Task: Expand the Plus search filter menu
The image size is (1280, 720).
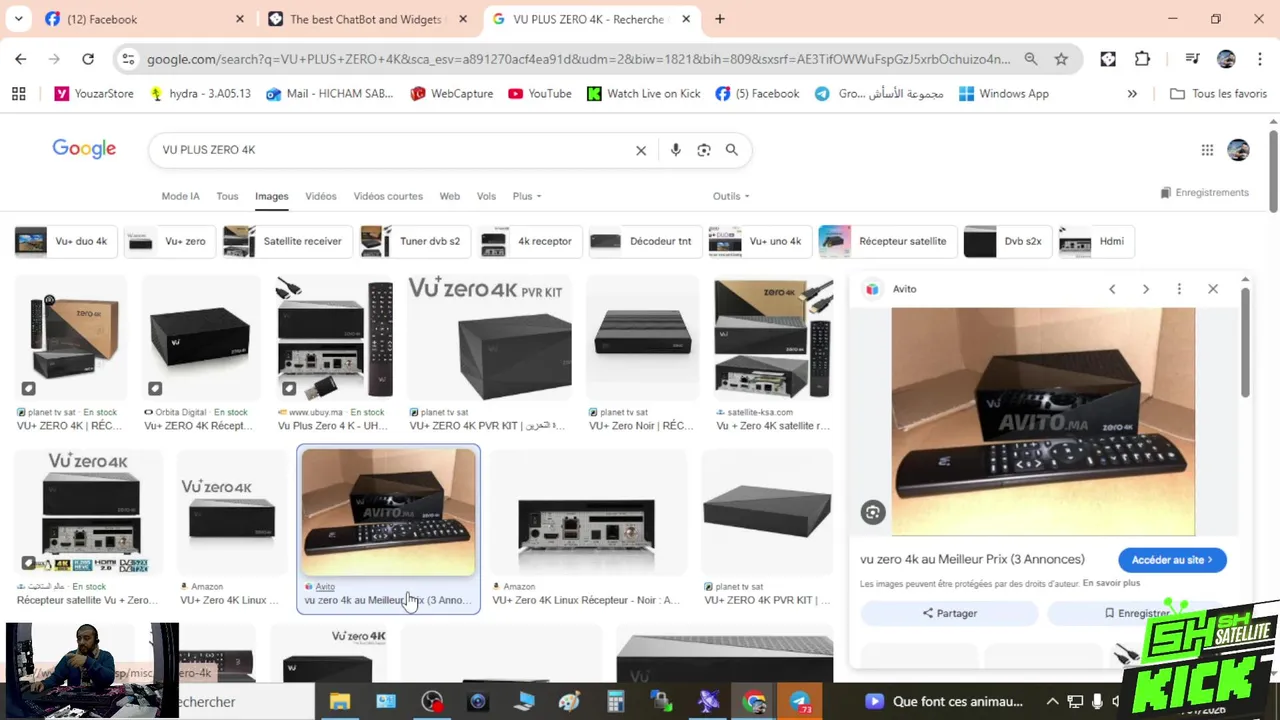Action: pyautogui.click(x=527, y=196)
